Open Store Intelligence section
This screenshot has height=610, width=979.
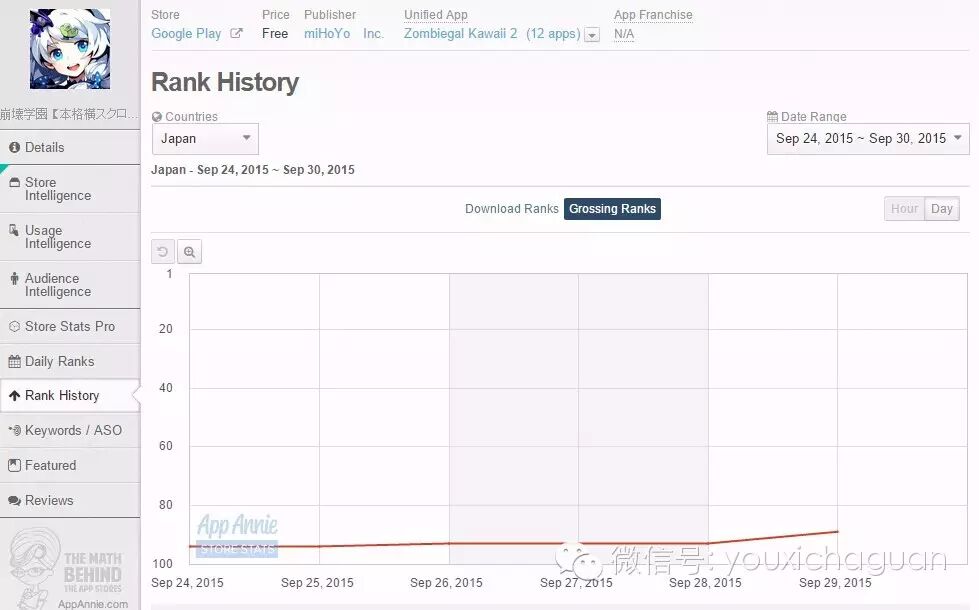(70, 189)
